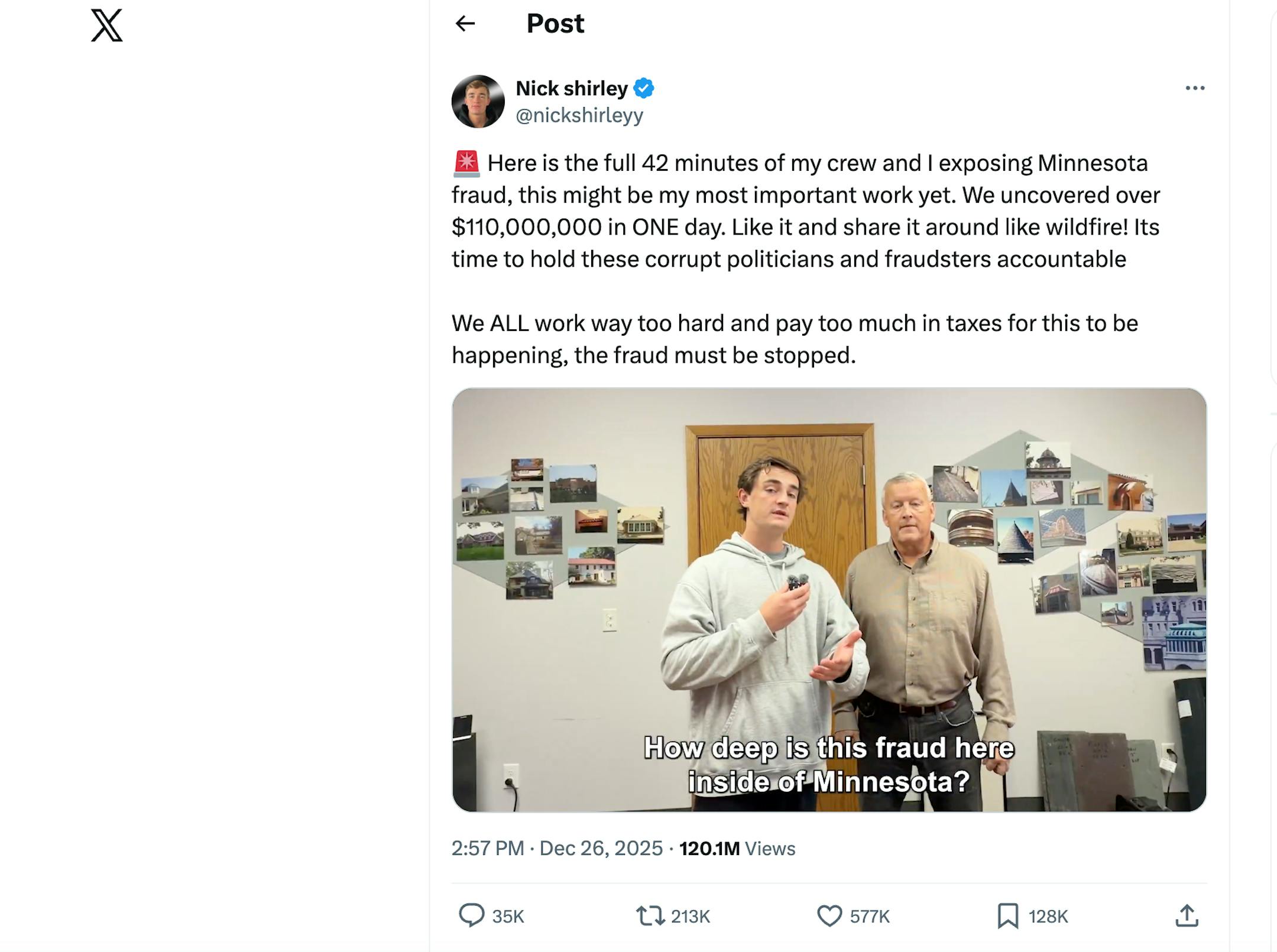Open @nickshirleyy profile from the handle
This screenshot has height=952, width=1277.
click(578, 116)
